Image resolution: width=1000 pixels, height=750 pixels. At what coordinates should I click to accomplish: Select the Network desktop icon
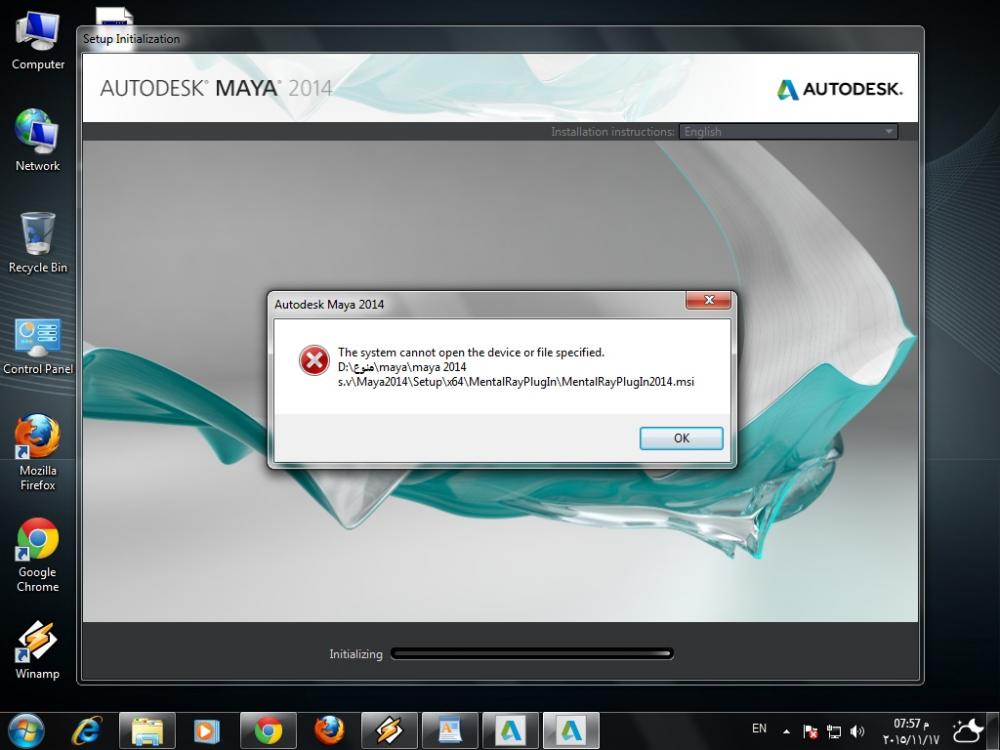coord(38,141)
